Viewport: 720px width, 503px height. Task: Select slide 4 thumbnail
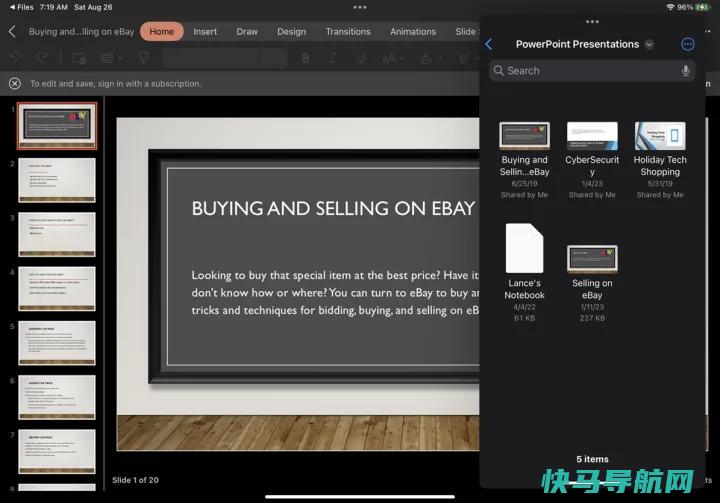pos(57,288)
